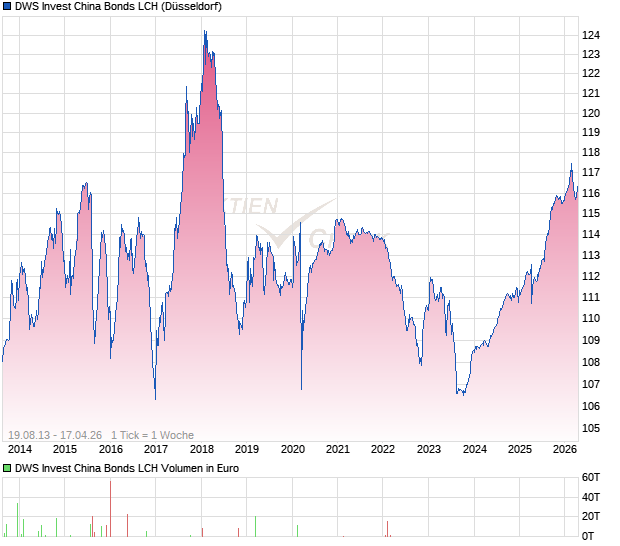Screen dimensions: 620x546
Task: Click the 112 price label on the y-axis
Action: pyautogui.click(x=591, y=276)
